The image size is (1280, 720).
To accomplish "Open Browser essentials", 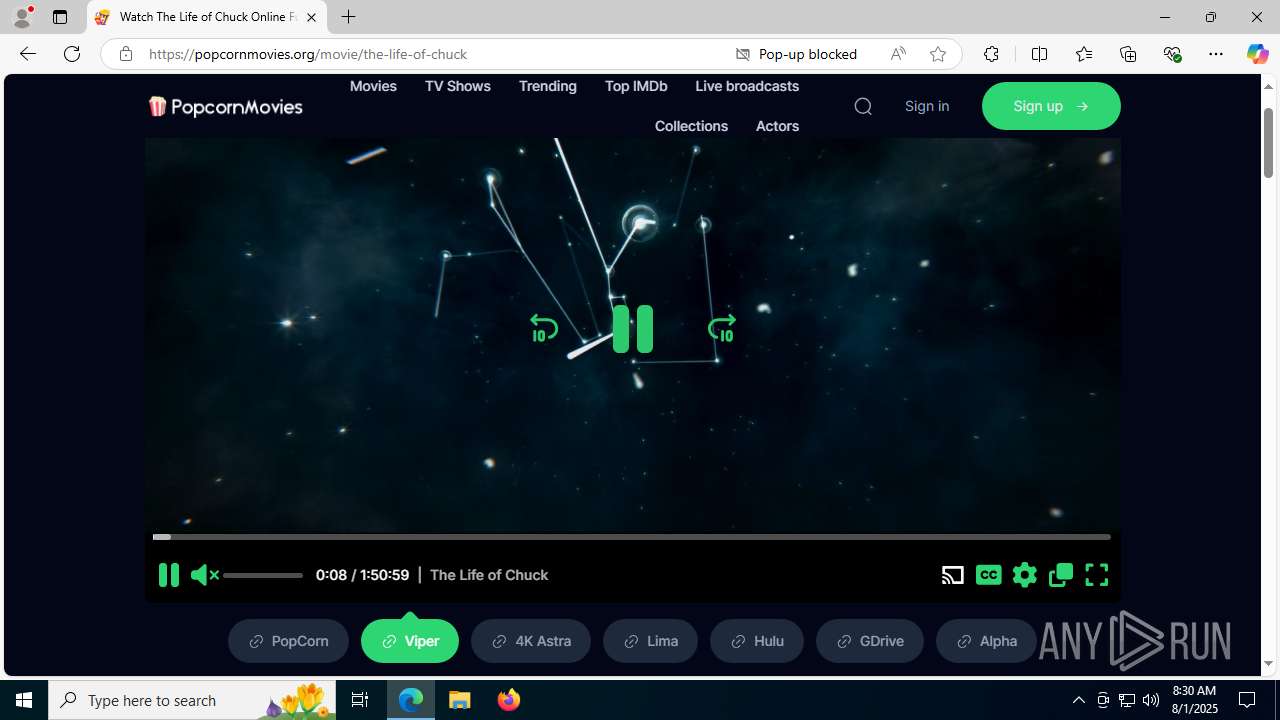I will click(1172, 54).
